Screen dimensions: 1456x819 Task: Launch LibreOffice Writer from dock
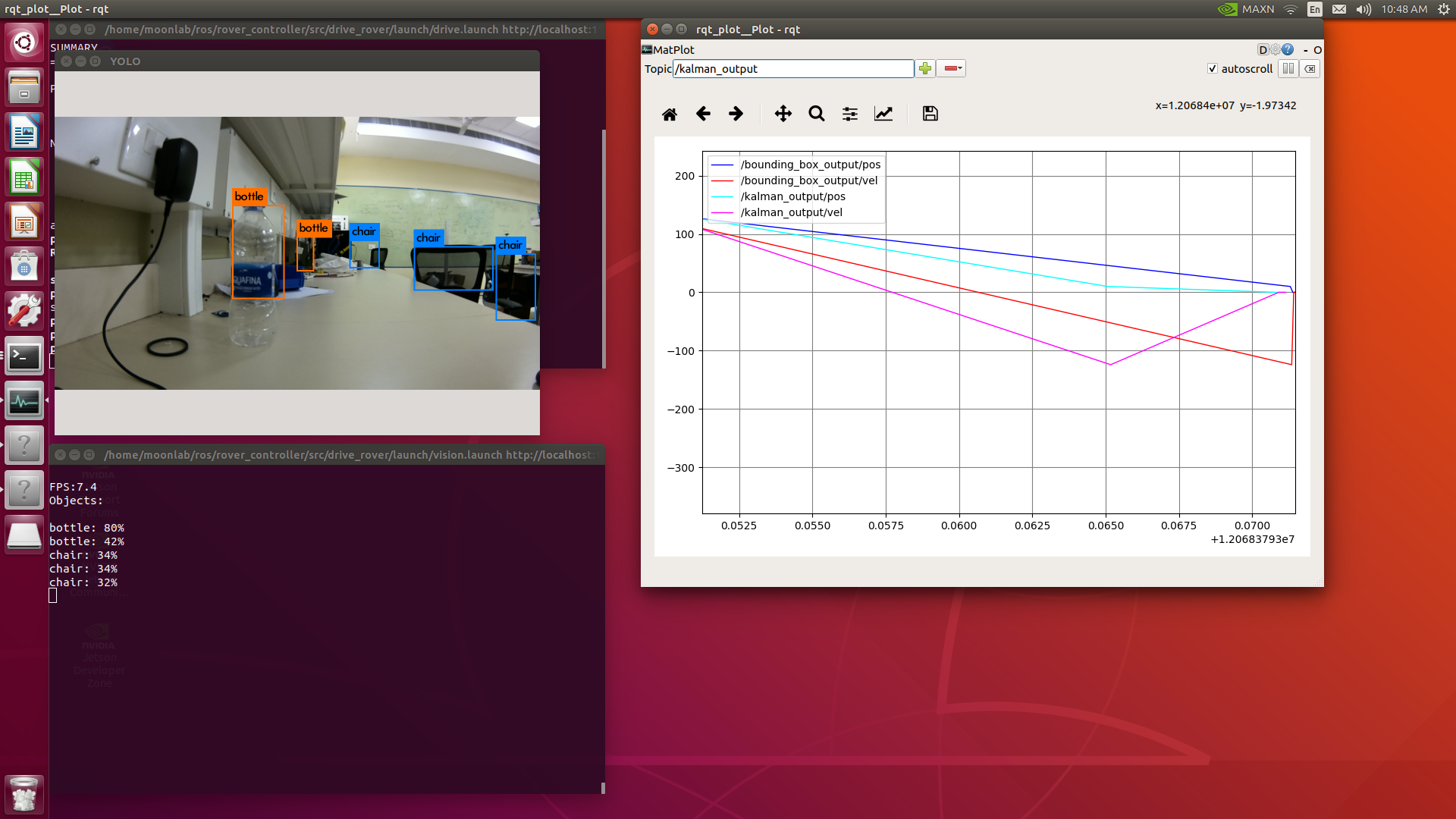click(24, 133)
